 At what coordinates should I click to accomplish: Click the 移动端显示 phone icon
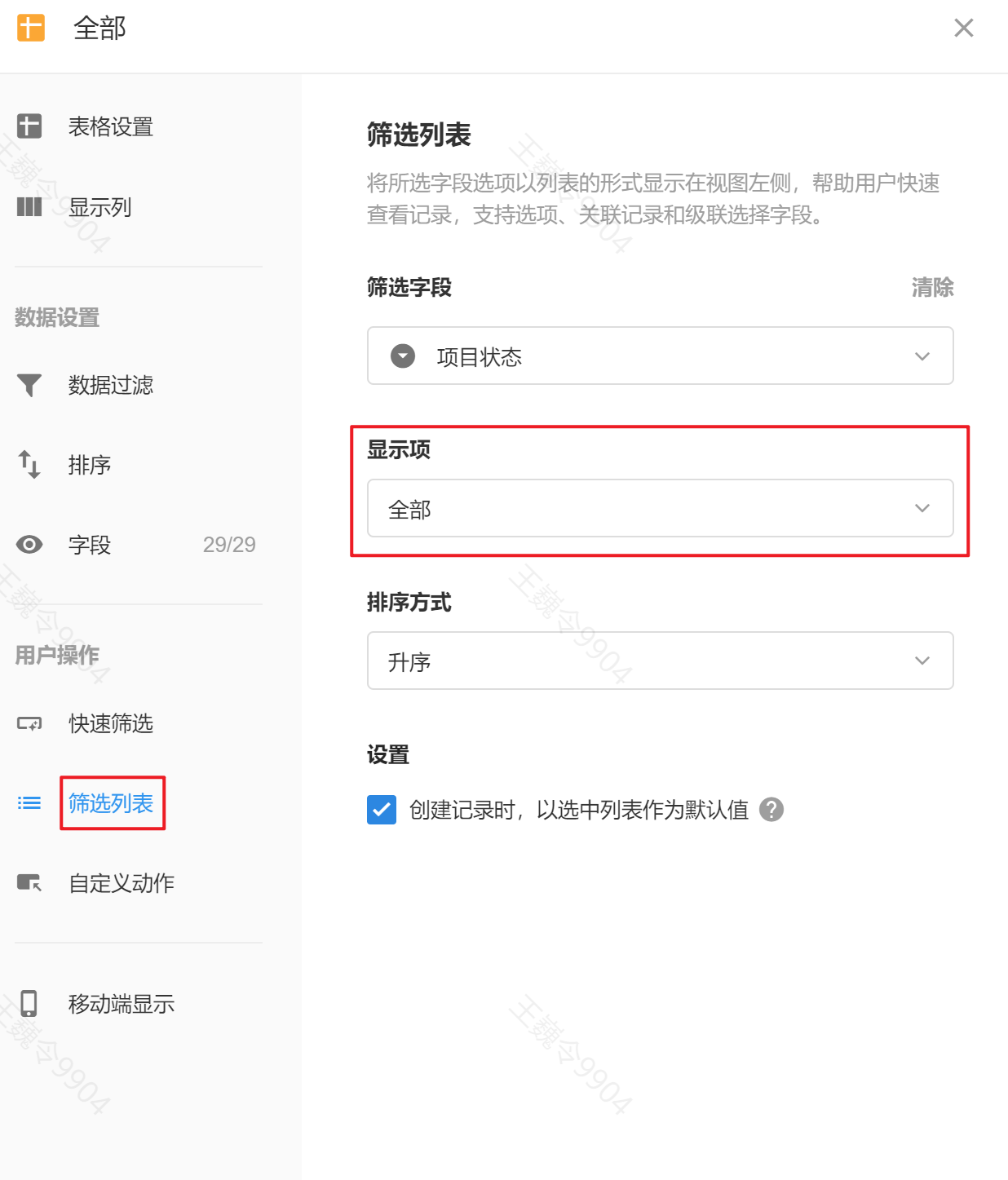[x=29, y=1003]
